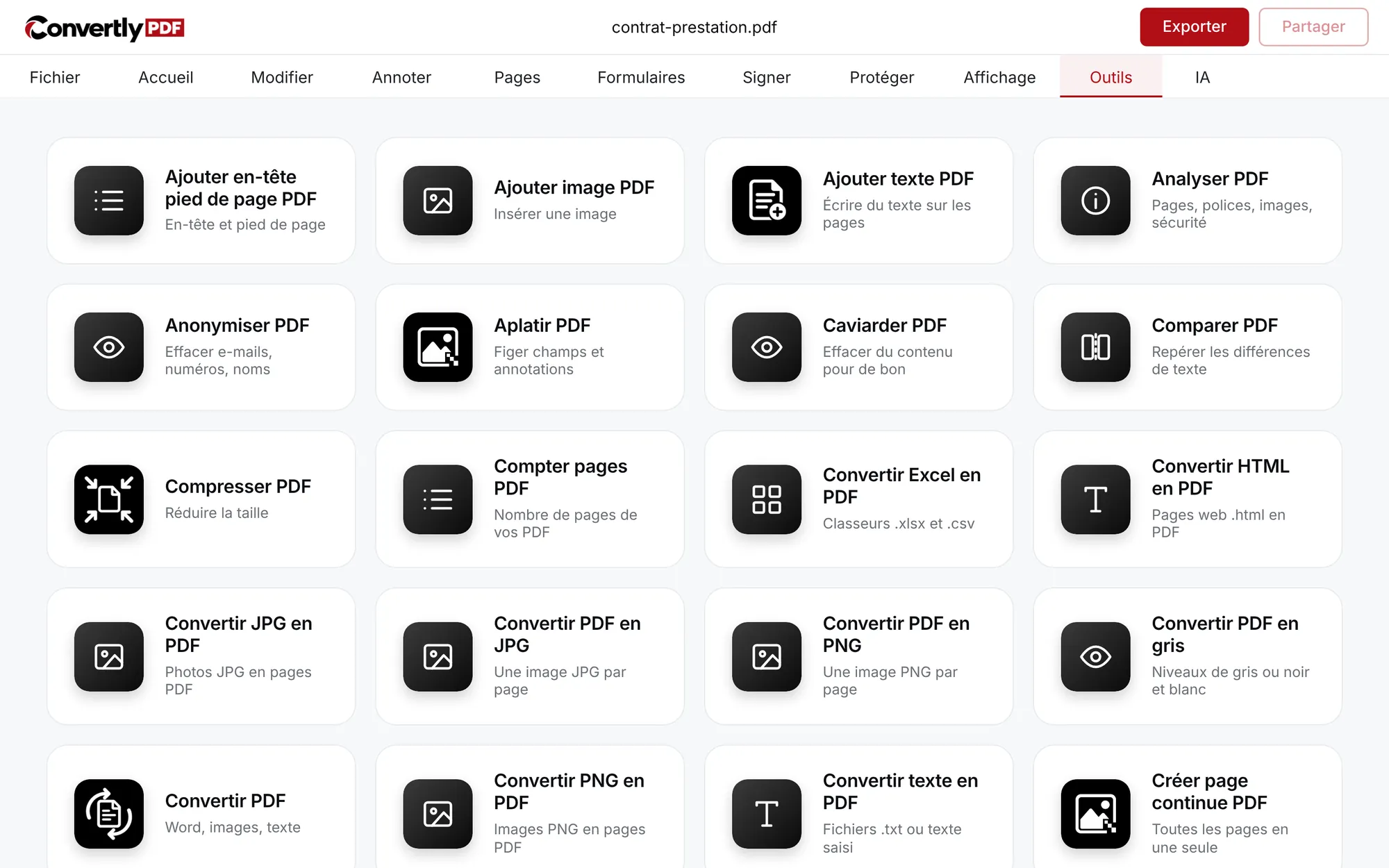Click the Caviarder PDF eye icon

(767, 347)
